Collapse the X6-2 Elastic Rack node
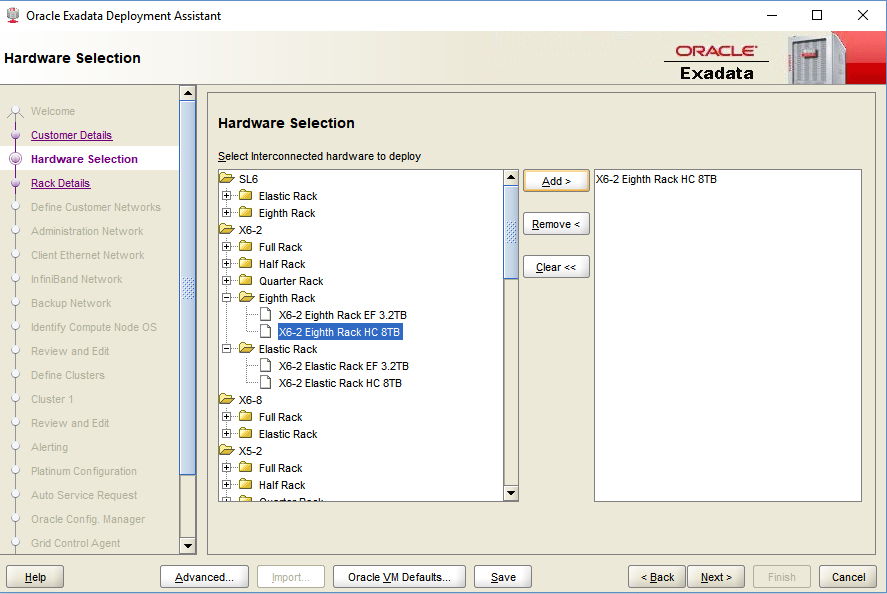Screen dimensions: 887x594 (227, 349)
